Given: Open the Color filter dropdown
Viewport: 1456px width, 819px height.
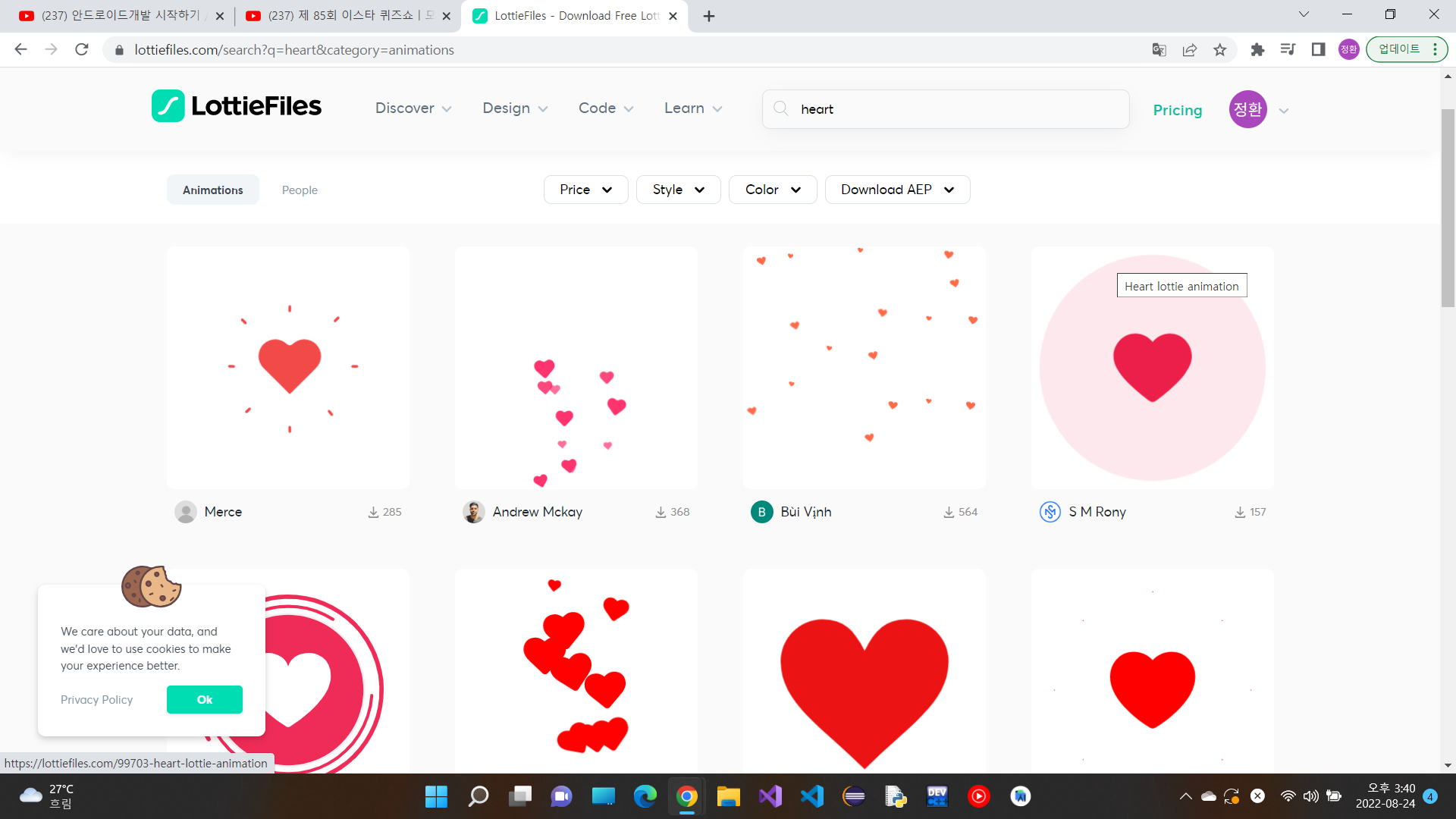Looking at the screenshot, I should click(x=772, y=190).
